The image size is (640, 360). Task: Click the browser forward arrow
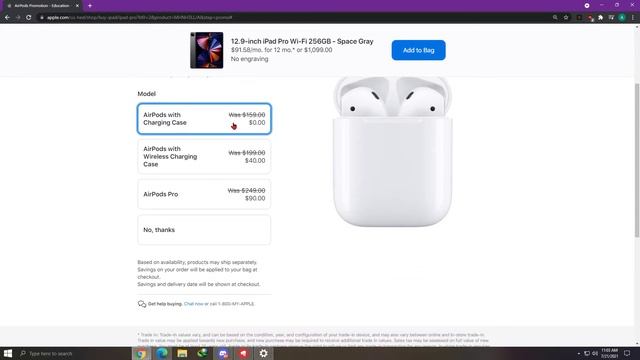[18, 18]
